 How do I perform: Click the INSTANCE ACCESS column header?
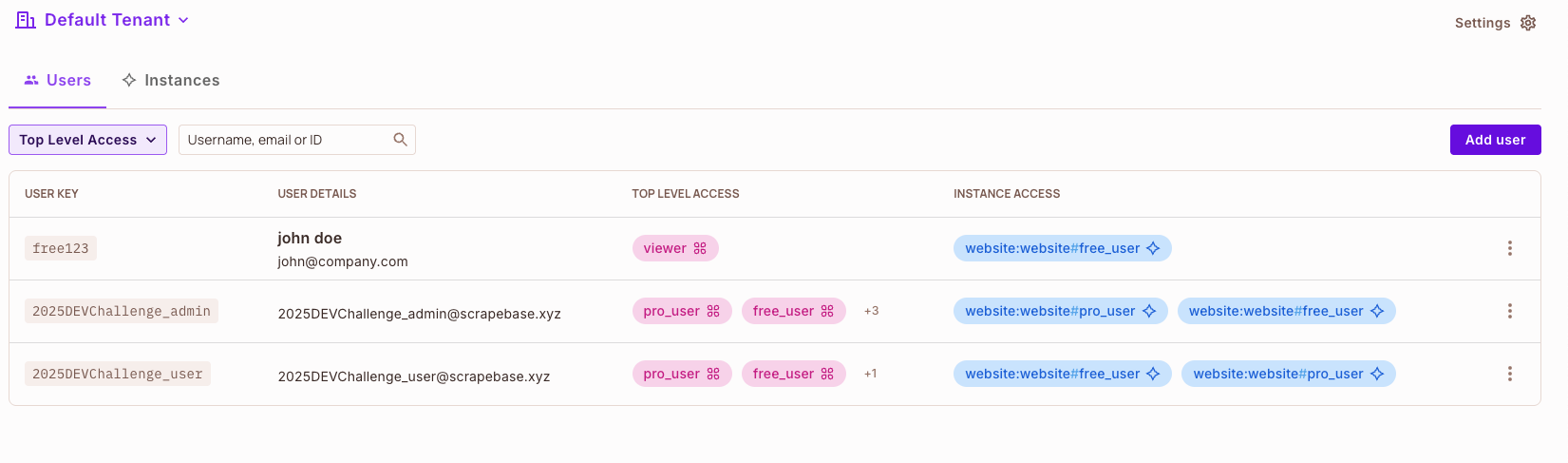(x=1007, y=193)
